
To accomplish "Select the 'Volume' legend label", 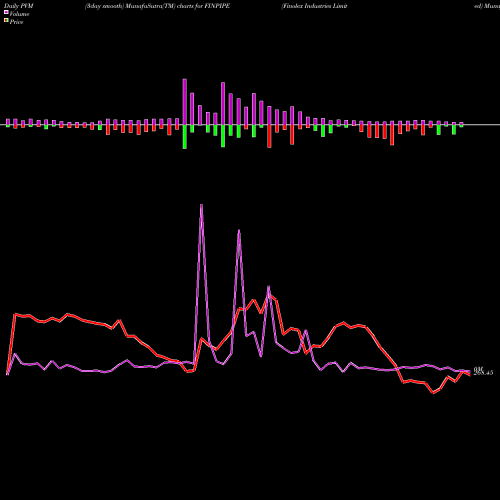I will pyautogui.click(x=19, y=14).
